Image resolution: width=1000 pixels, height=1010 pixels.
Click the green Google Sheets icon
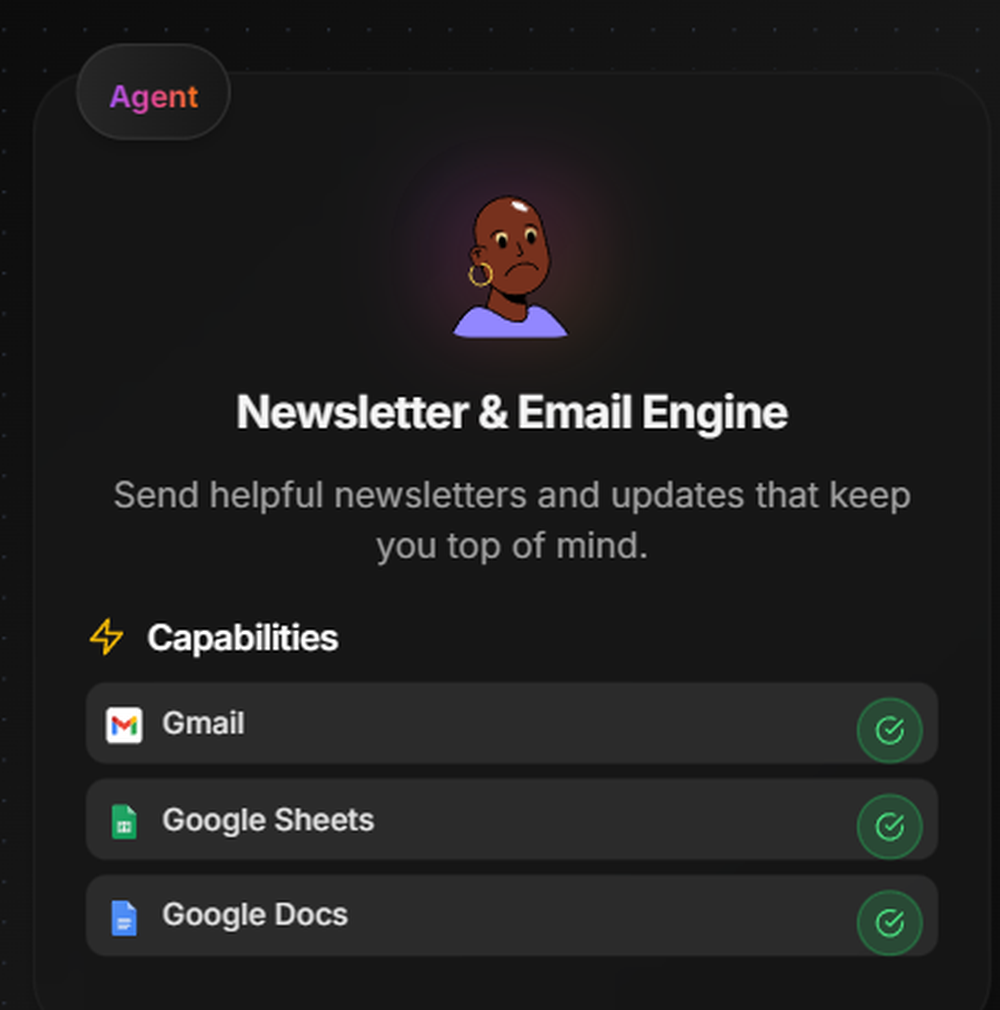pos(124,821)
